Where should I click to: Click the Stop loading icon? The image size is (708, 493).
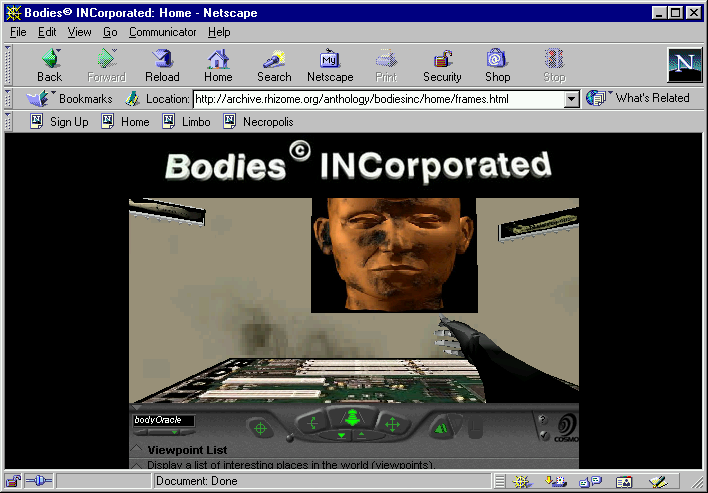(554, 59)
